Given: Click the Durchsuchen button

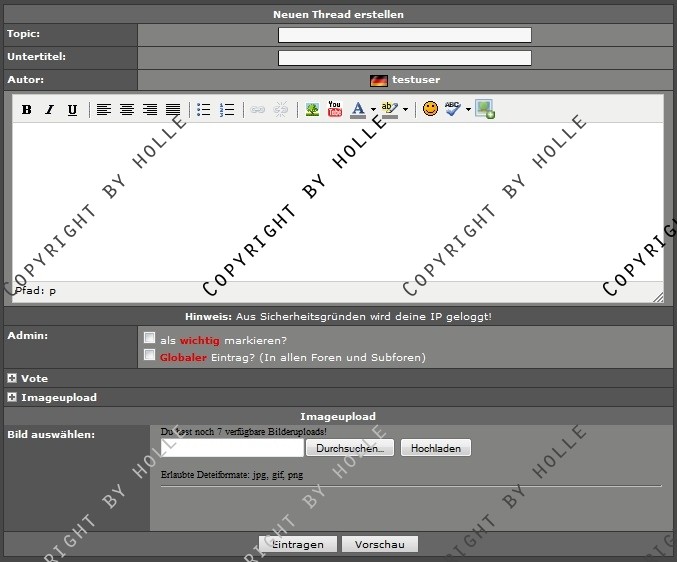Looking at the screenshot, I should coord(350,449).
